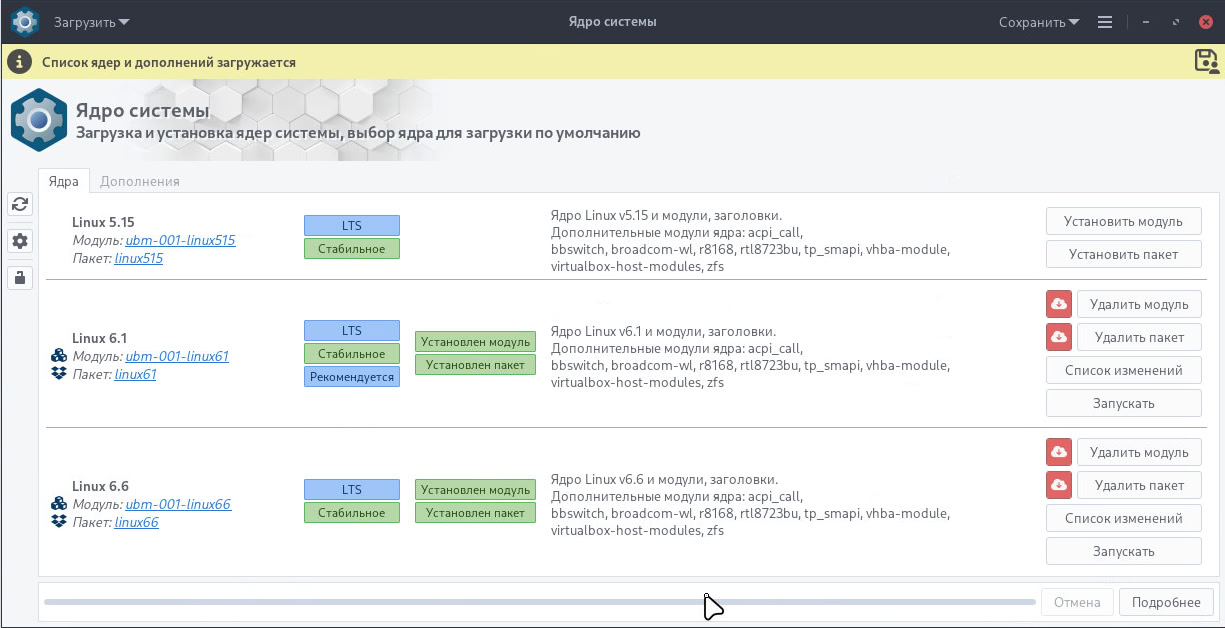
Task: Click Установлен пакет tag for Linux 6.6
Action: 475,513
